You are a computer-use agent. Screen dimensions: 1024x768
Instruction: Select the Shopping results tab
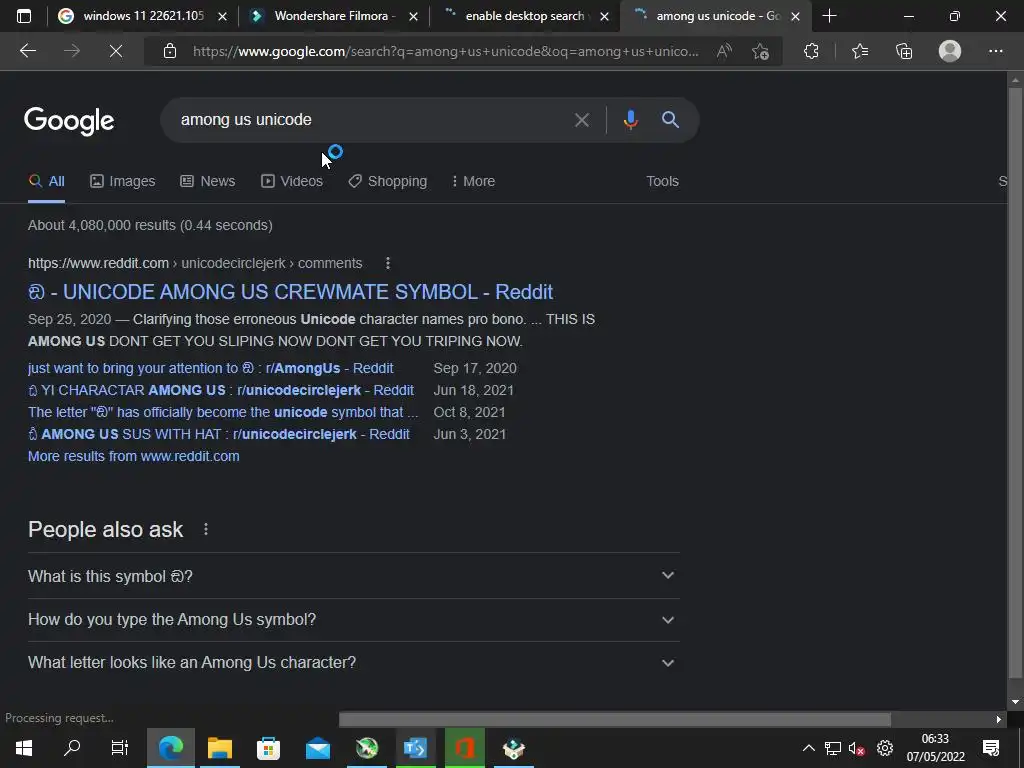[x=387, y=181]
